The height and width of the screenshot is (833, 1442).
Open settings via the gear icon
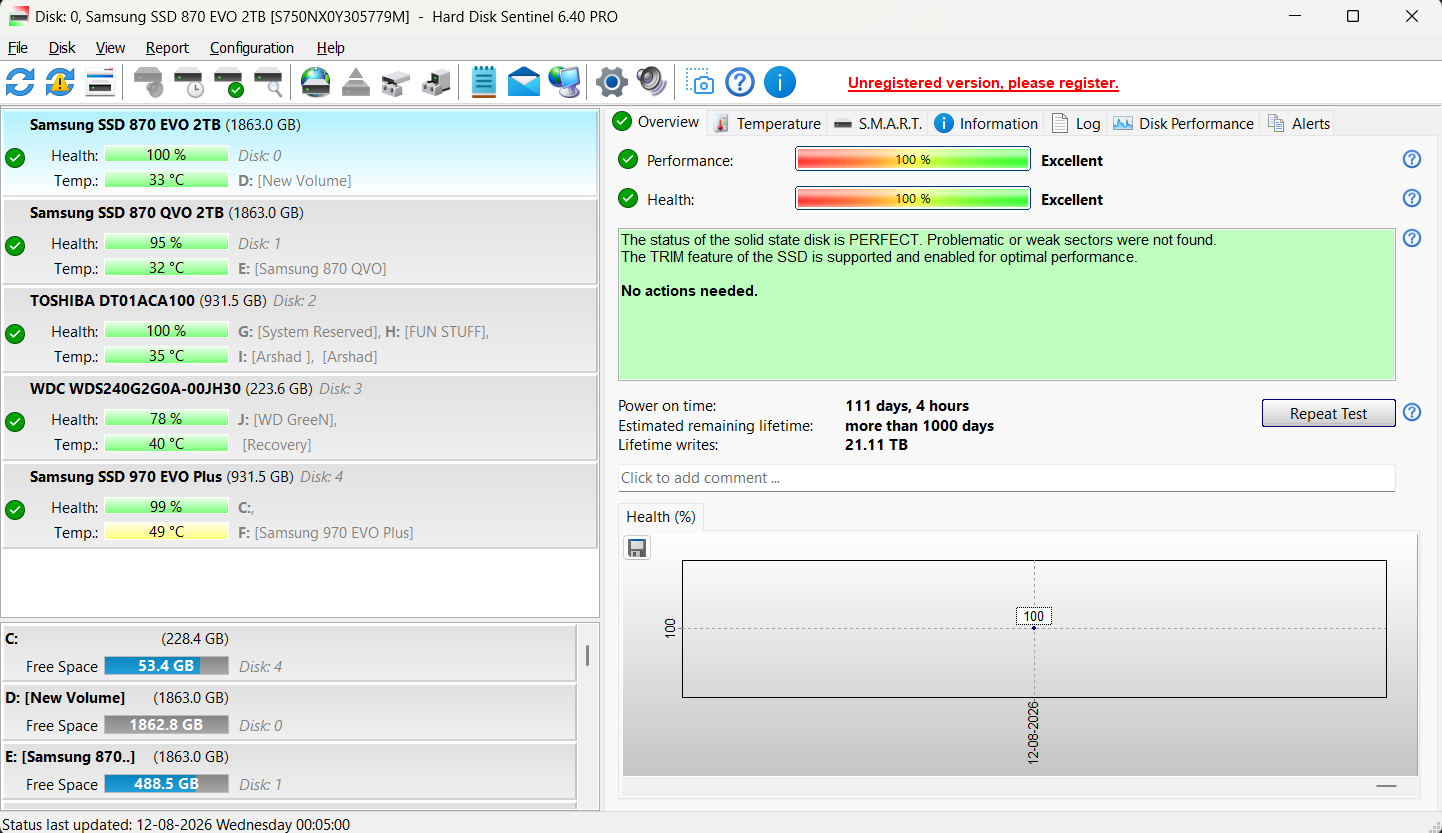coord(611,82)
